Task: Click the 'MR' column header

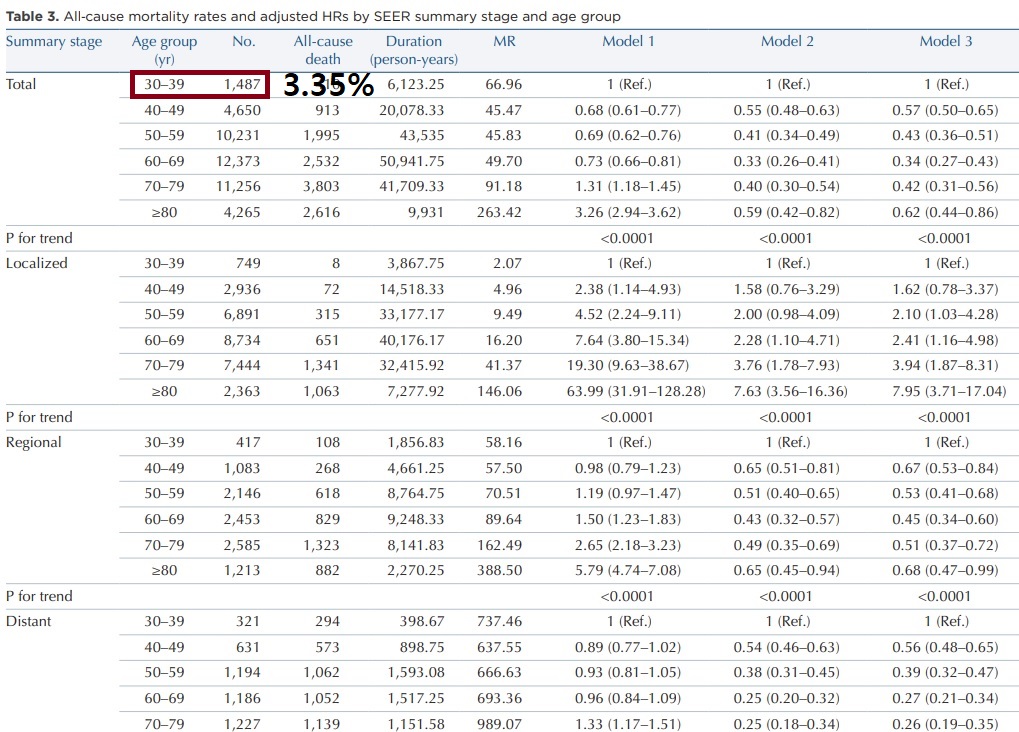Action: (504, 42)
